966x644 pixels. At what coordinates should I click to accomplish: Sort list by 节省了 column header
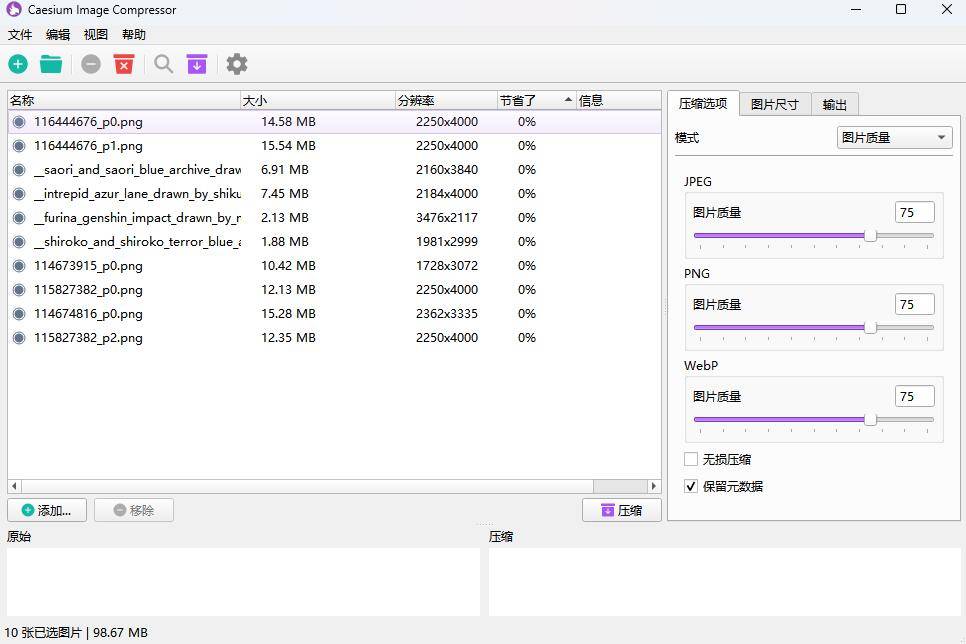coord(537,100)
